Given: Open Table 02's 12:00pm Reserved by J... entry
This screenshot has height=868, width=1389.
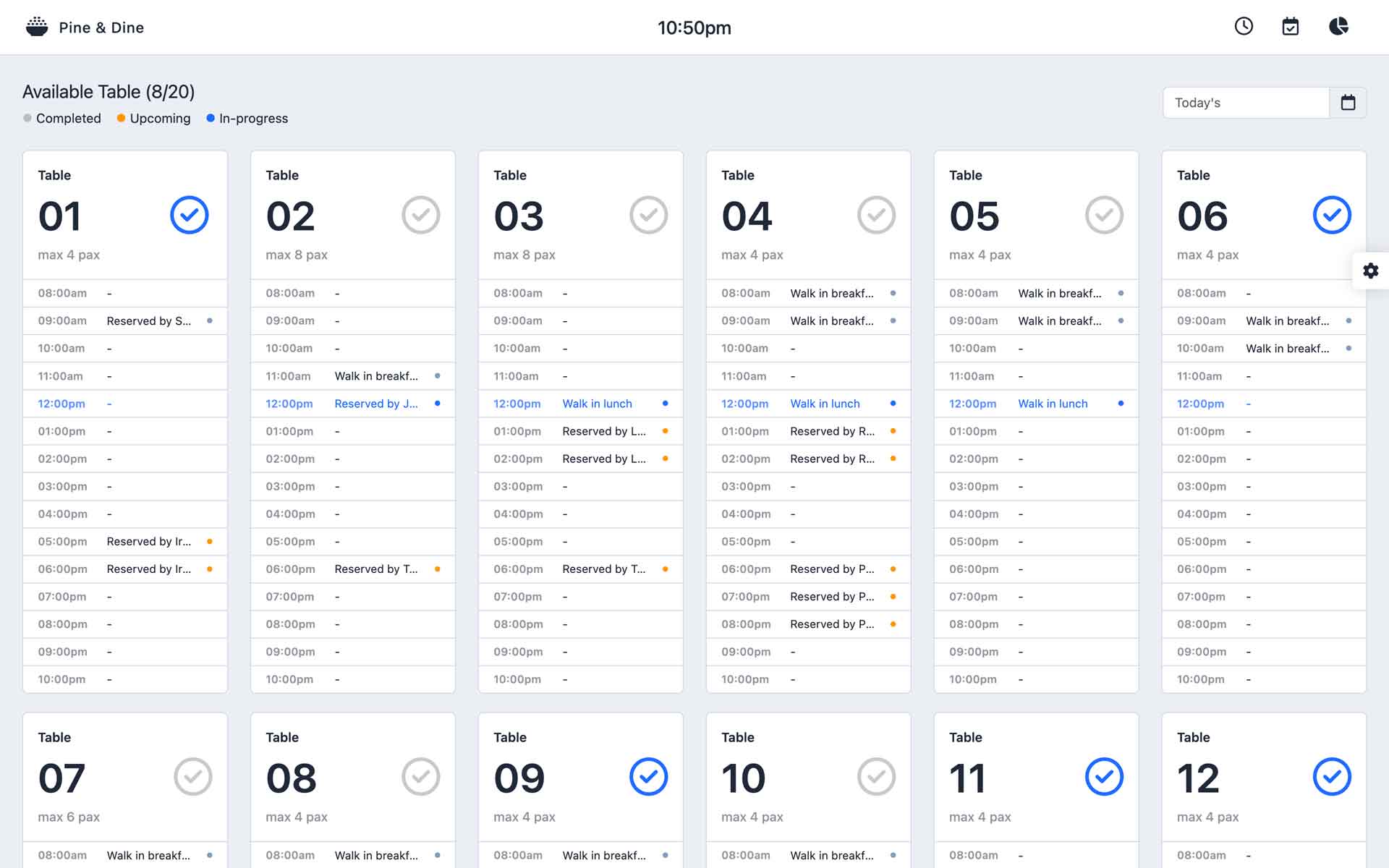Looking at the screenshot, I should coord(375,404).
